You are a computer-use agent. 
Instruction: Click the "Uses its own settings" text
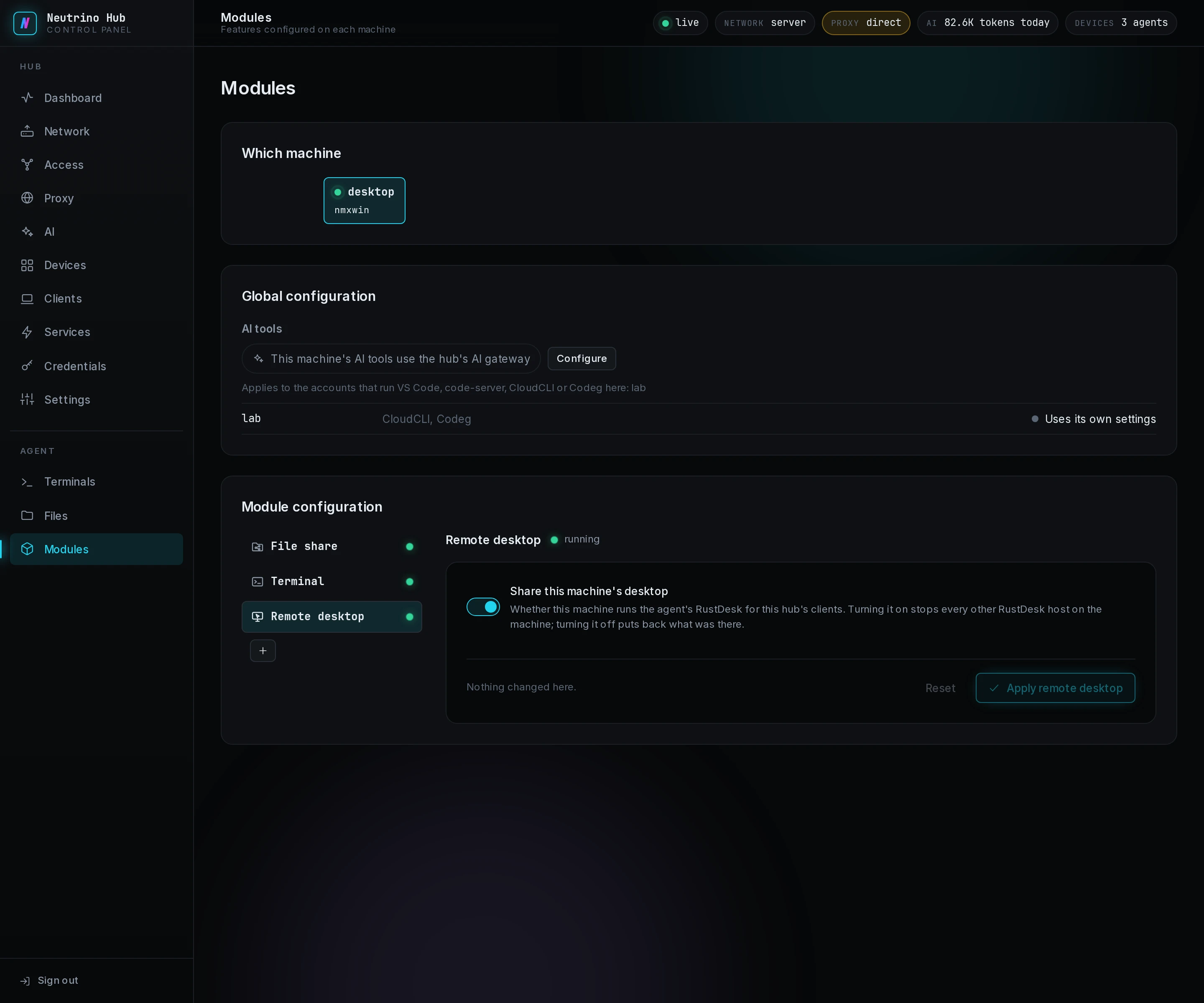click(x=1099, y=419)
